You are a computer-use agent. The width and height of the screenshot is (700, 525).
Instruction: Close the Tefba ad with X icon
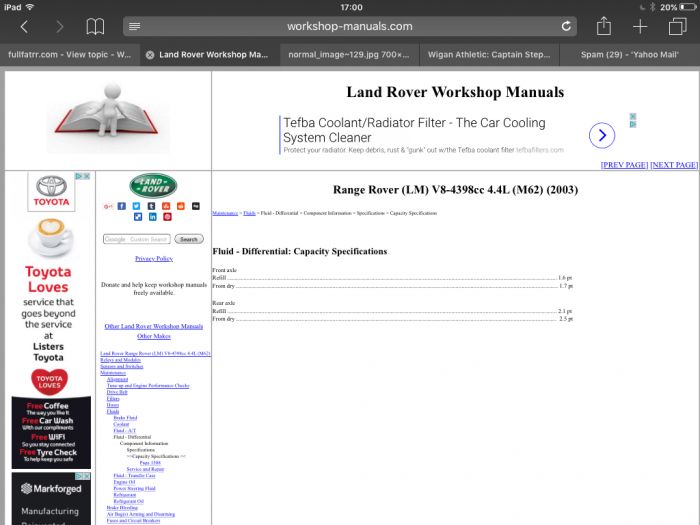click(633, 117)
